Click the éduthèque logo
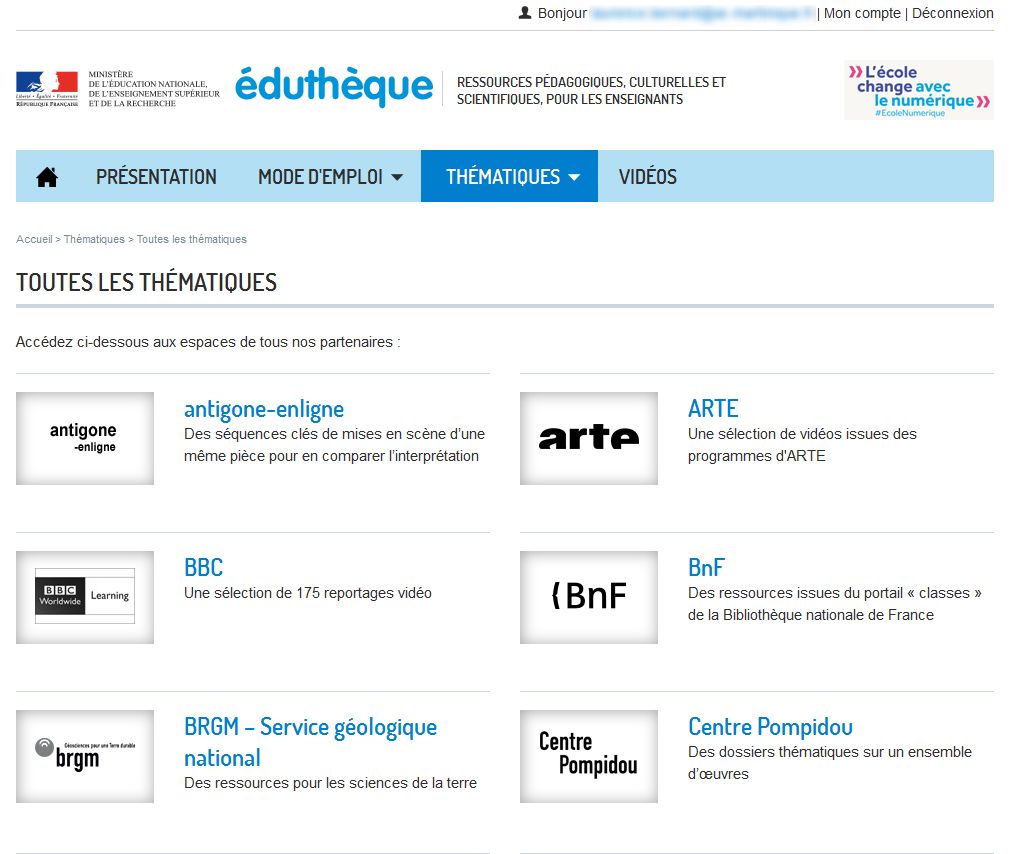The image size is (1025, 854). [x=334, y=87]
